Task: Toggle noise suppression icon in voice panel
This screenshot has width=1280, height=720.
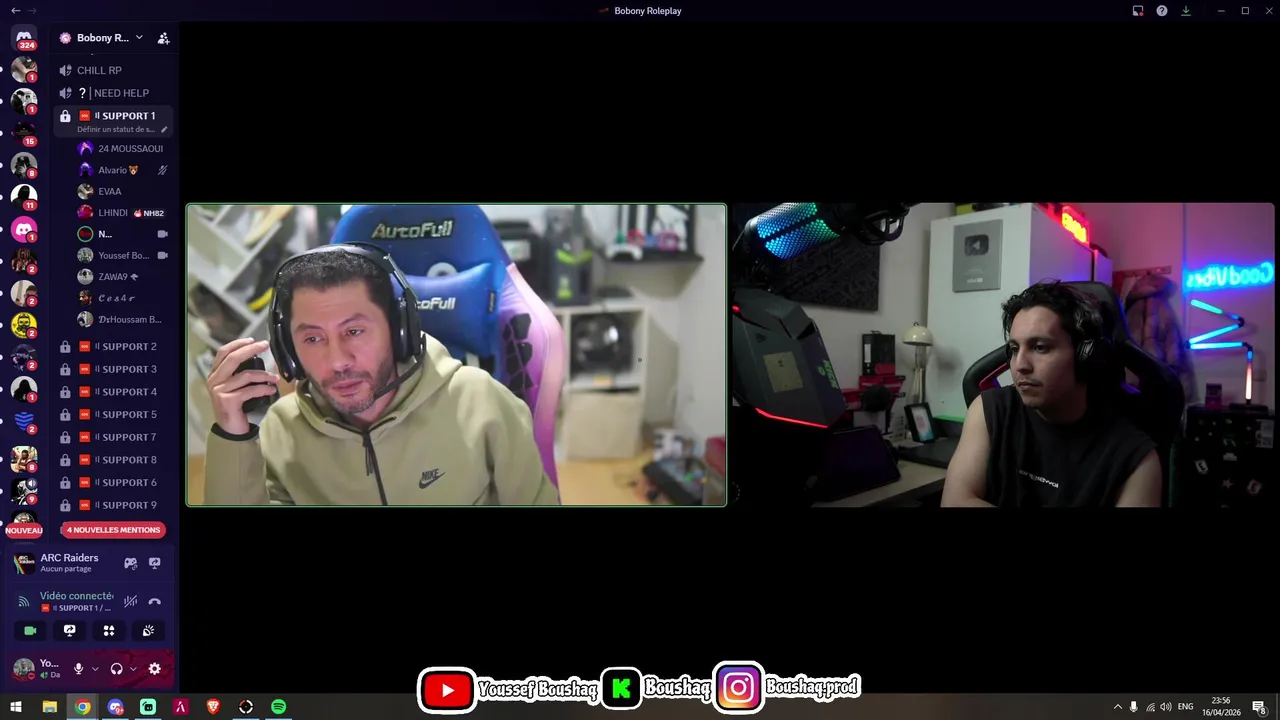Action: tap(130, 601)
